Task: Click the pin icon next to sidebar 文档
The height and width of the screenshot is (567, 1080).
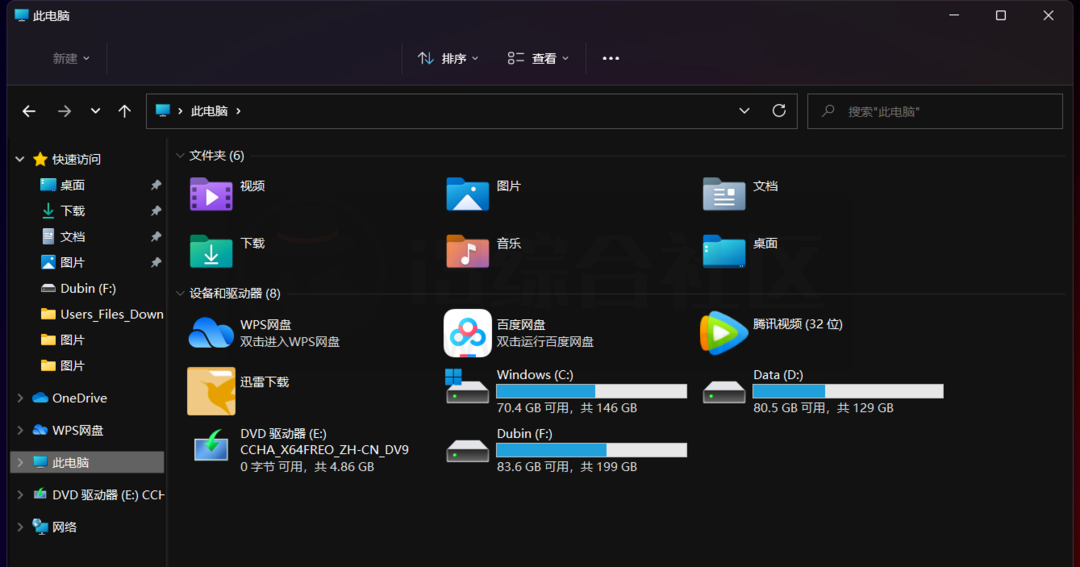Action: (156, 236)
